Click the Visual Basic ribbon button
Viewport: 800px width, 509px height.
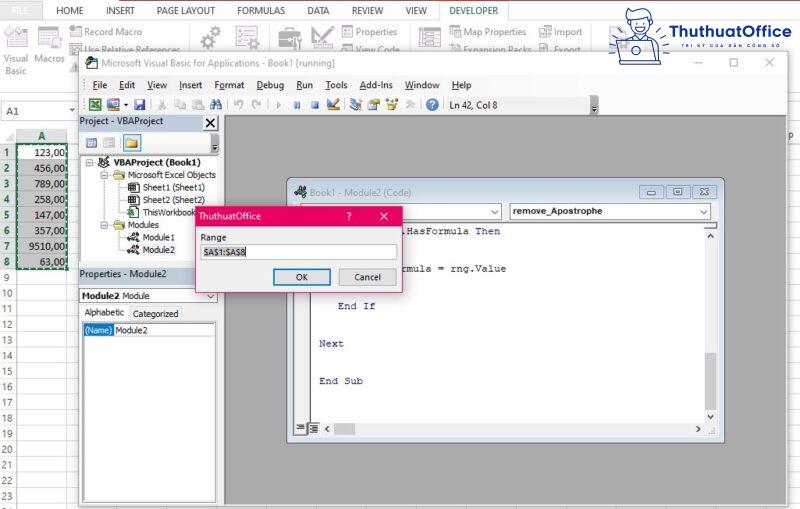pyautogui.click(x=16, y=50)
